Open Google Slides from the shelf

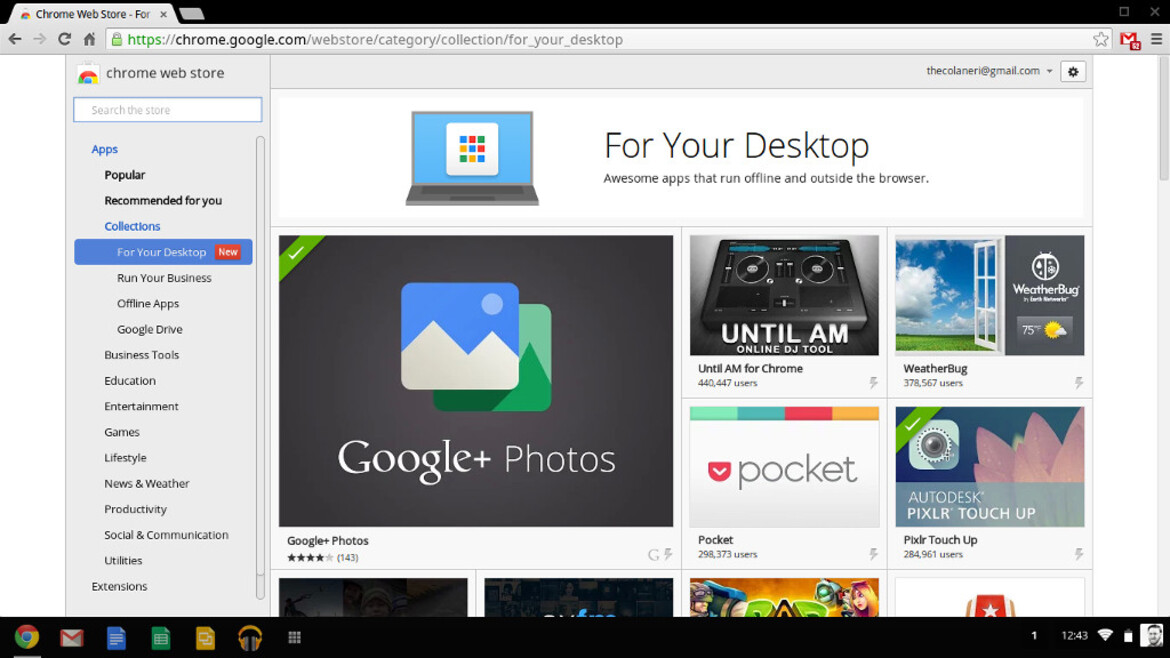coord(205,638)
